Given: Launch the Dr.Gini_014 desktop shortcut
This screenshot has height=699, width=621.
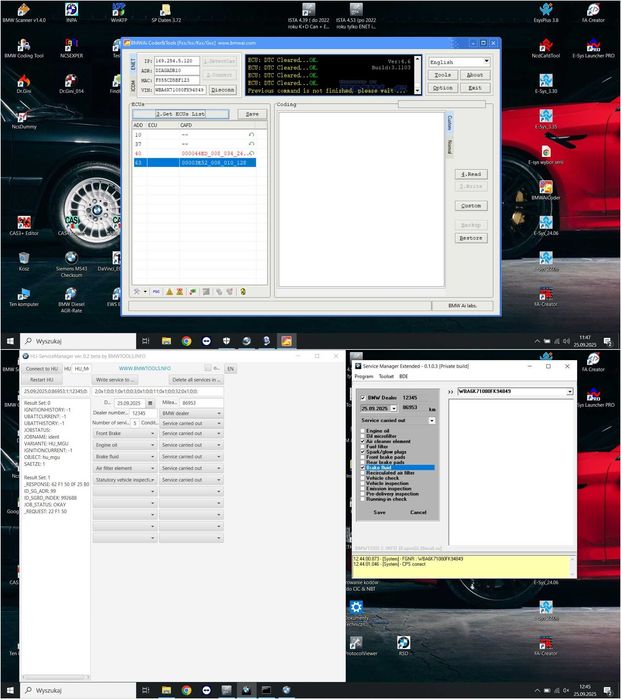Looking at the screenshot, I should coord(71,83).
